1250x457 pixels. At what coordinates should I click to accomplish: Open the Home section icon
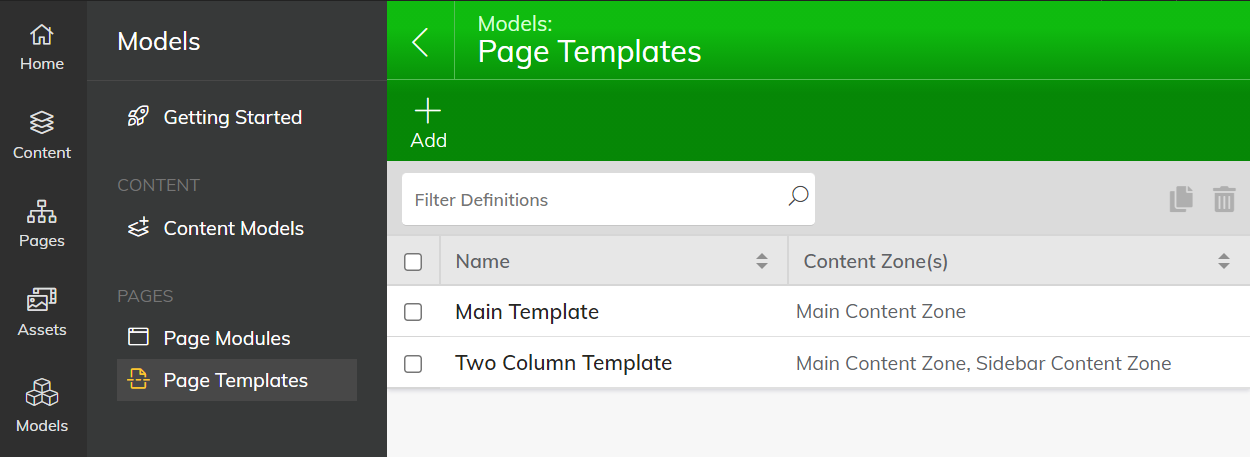point(41,35)
